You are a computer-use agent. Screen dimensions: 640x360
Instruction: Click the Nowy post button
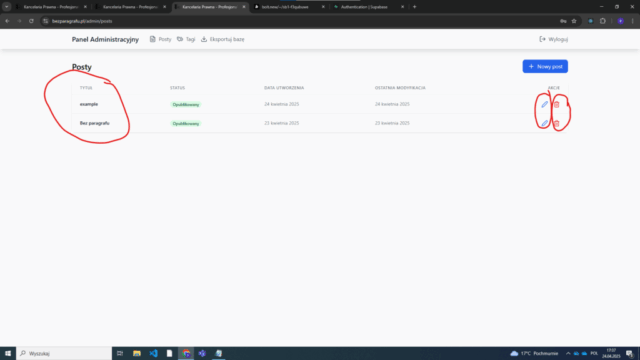[545, 67]
